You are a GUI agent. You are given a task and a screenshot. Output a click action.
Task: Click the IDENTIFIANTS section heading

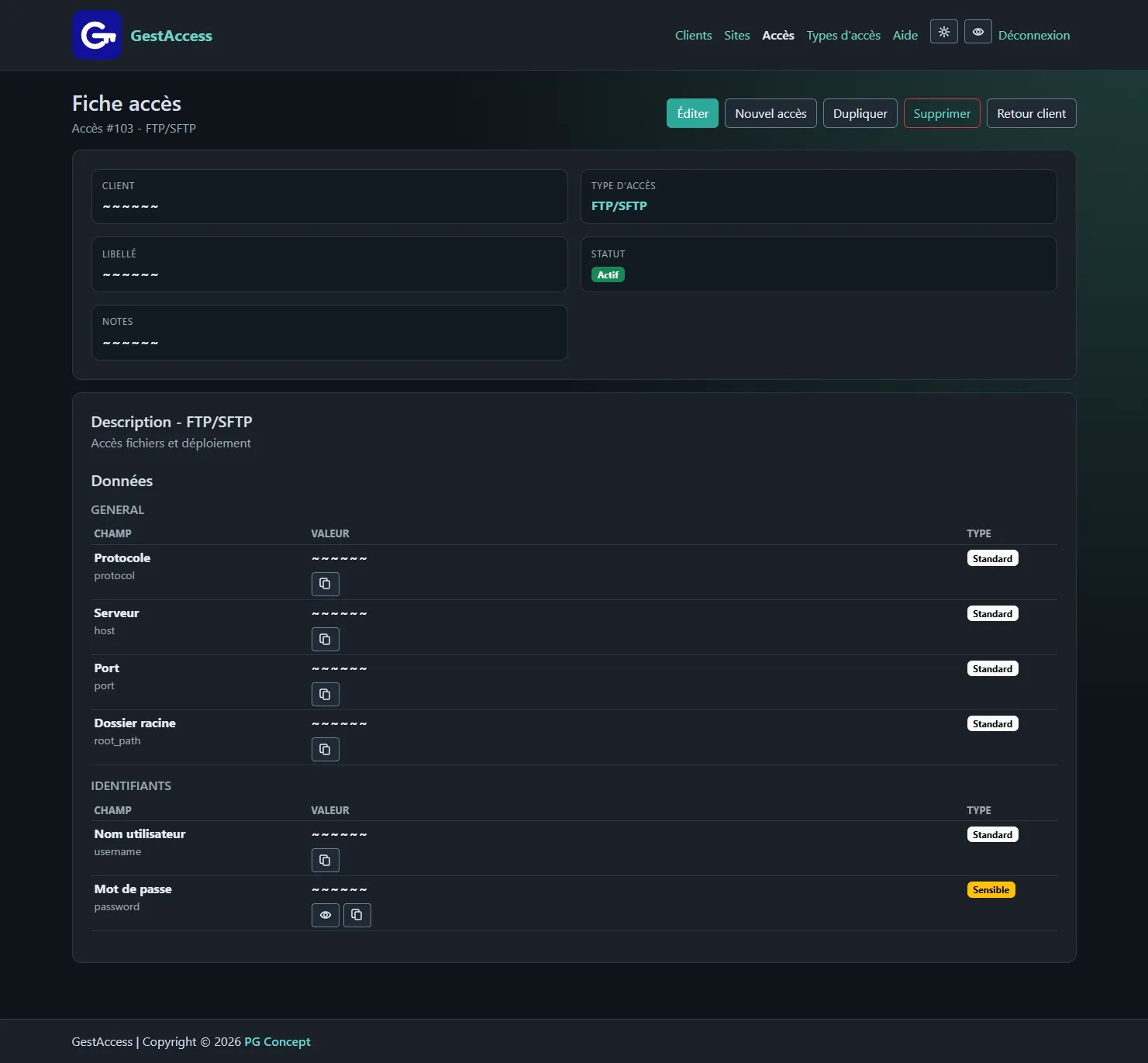pyautogui.click(x=131, y=785)
